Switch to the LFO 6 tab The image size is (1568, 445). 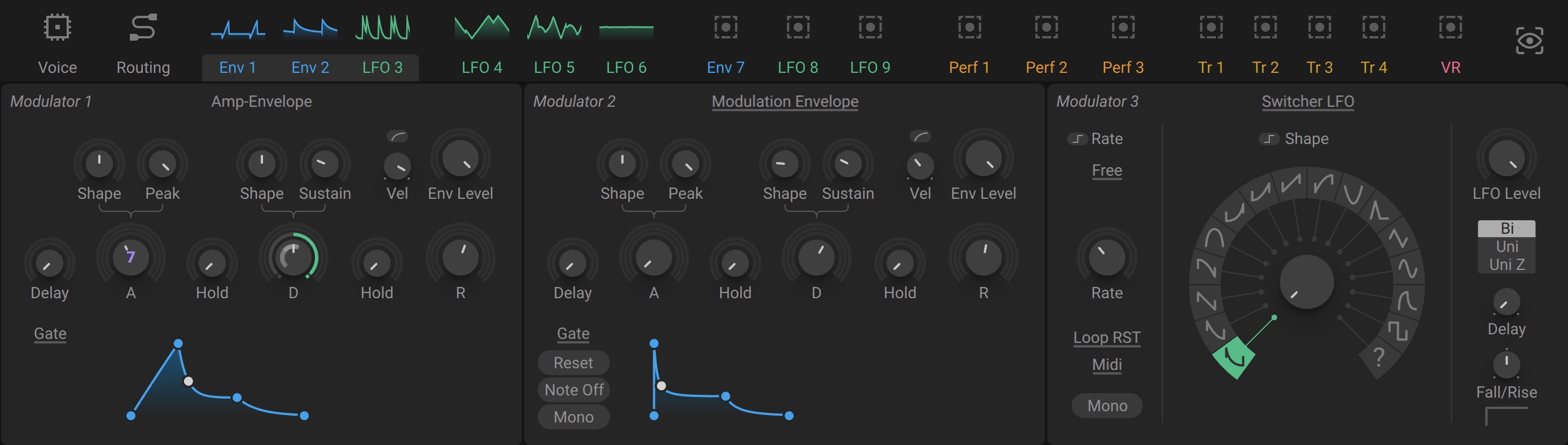tap(626, 67)
